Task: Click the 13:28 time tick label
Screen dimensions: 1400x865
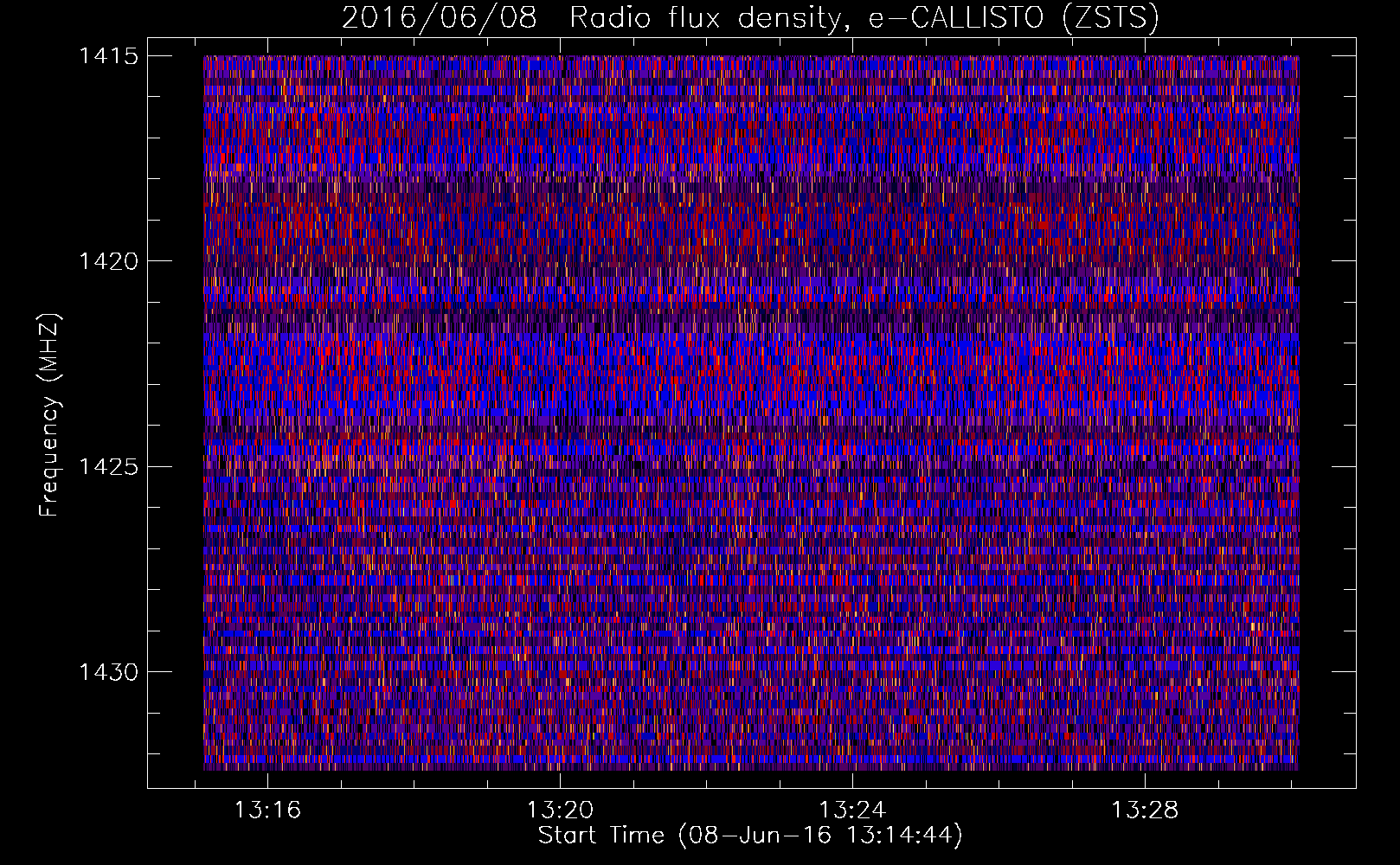Action: pos(1145,811)
